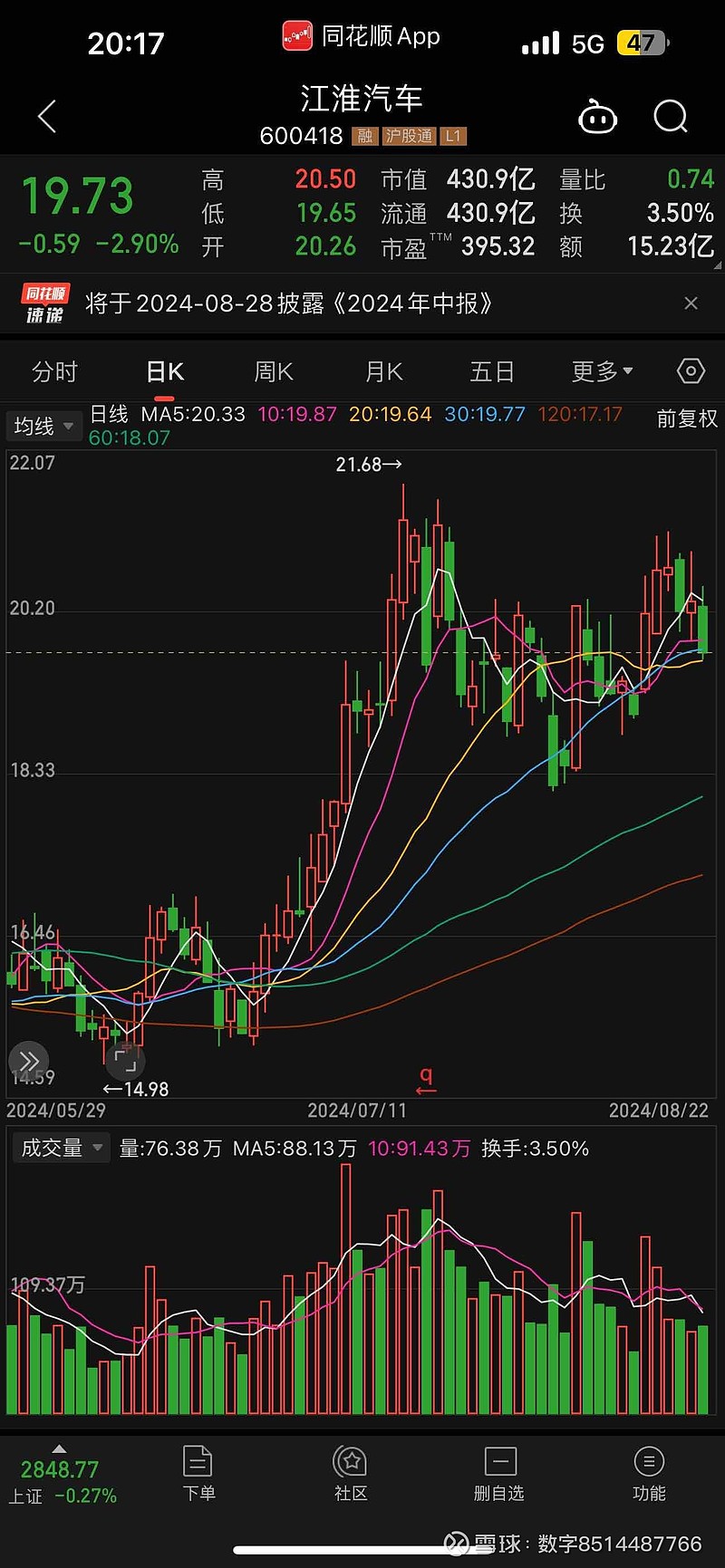Screen dimensions: 725x1568
Task: Tap the 市盈 TTM value 395.32
Action: click(498, 246)
